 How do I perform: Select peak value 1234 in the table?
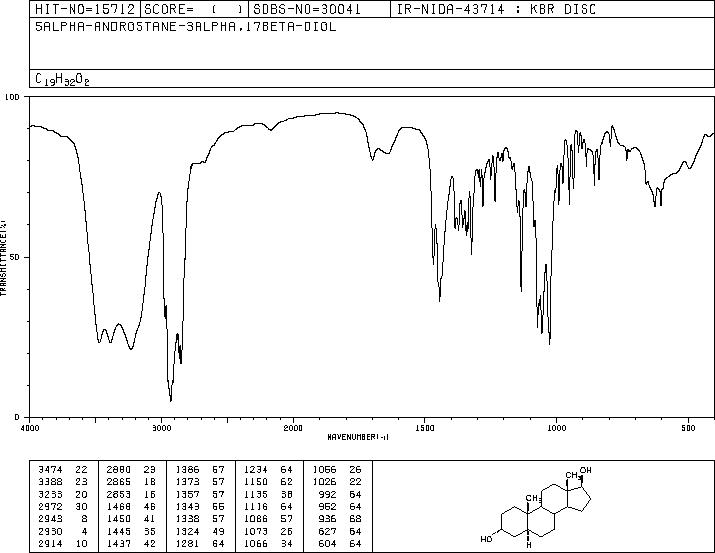click(256, 469)
